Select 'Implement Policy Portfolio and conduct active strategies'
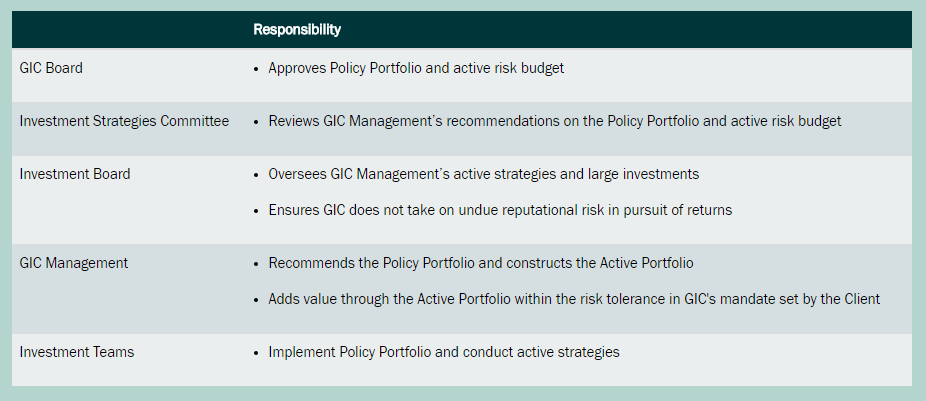This screenshot has height=401, width=926. 444,352
